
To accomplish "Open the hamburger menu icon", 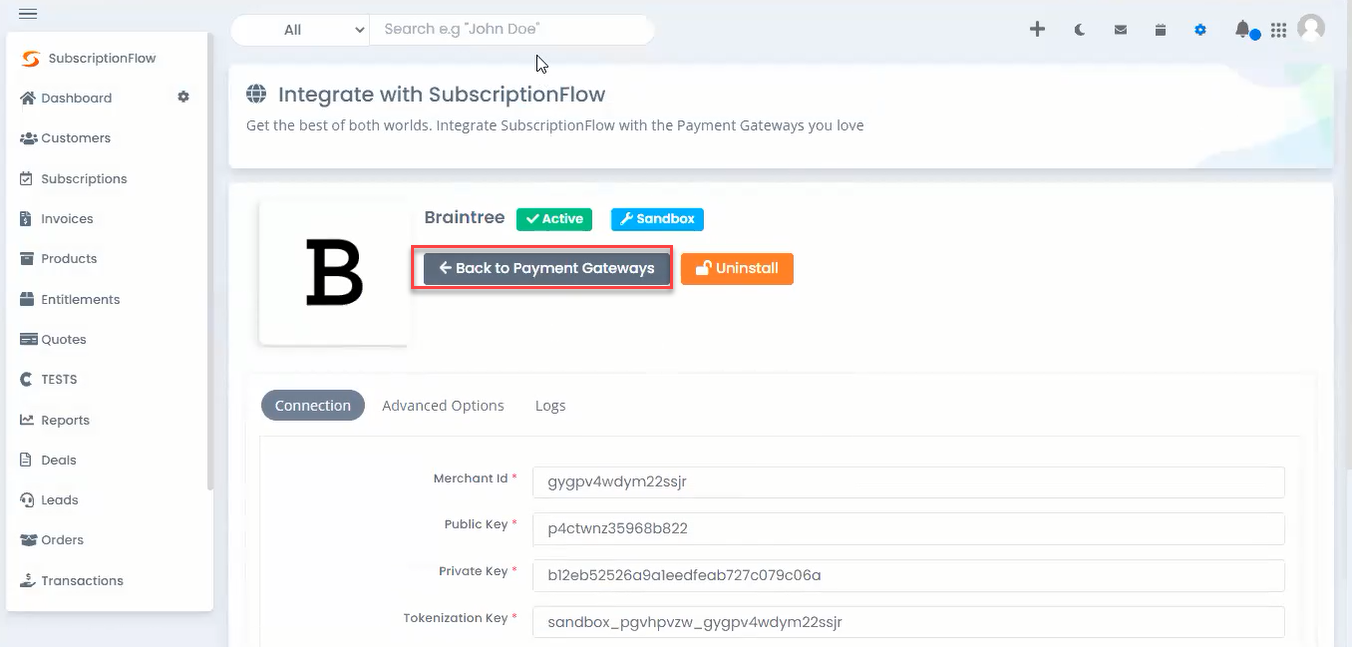I will pos(28,13).
